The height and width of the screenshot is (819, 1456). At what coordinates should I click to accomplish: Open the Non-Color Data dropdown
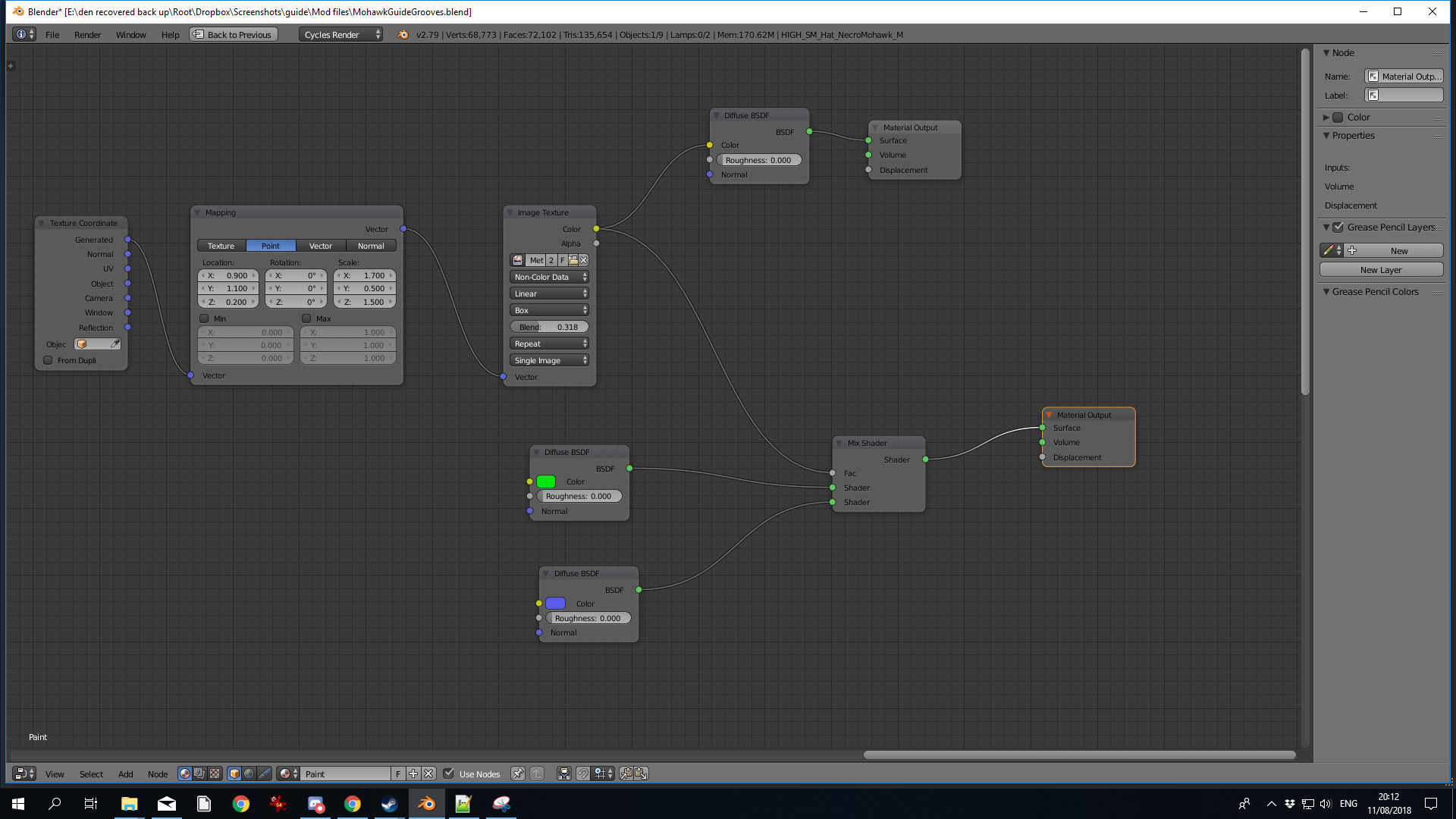[549, 277]
